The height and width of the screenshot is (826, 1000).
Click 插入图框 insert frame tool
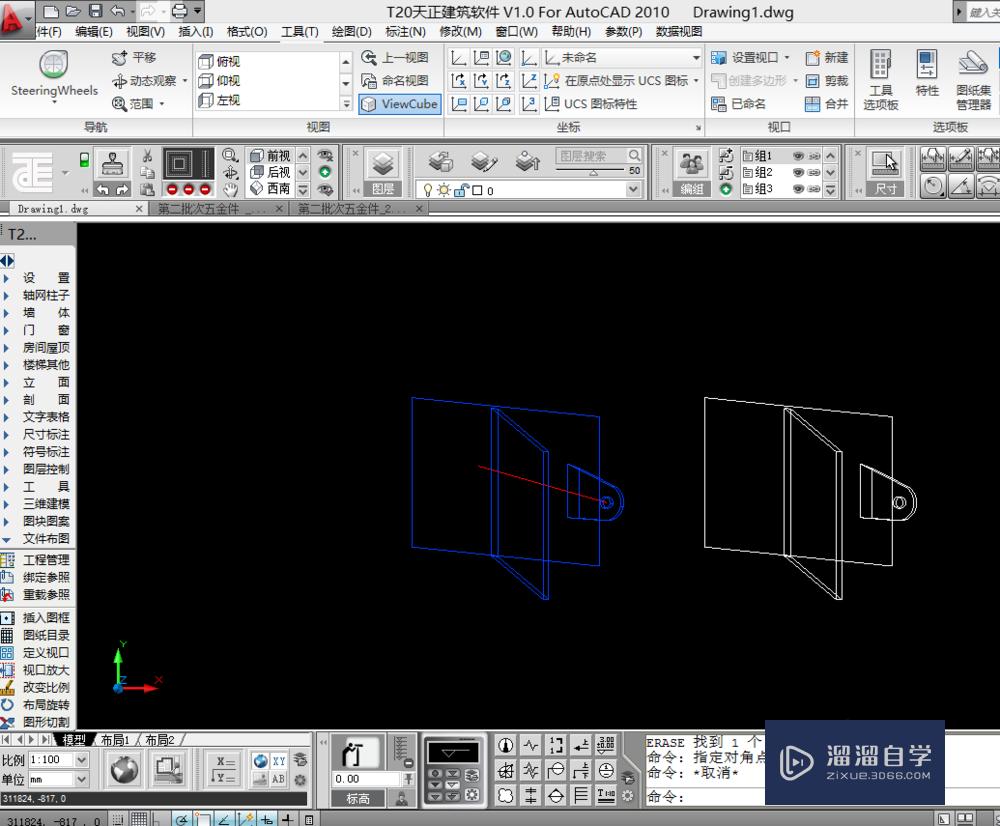(36, 617)
